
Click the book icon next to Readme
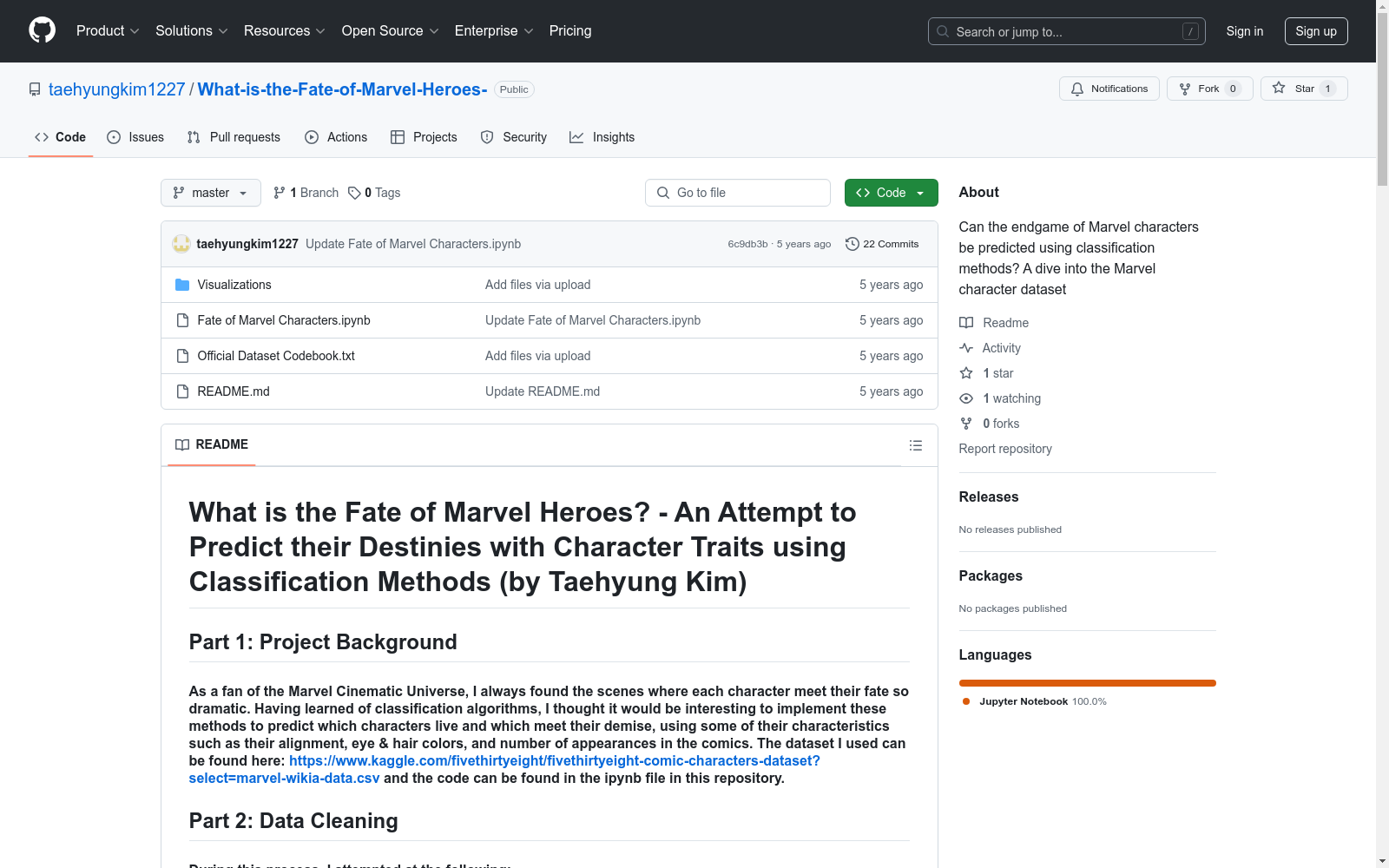coord(966,323)
